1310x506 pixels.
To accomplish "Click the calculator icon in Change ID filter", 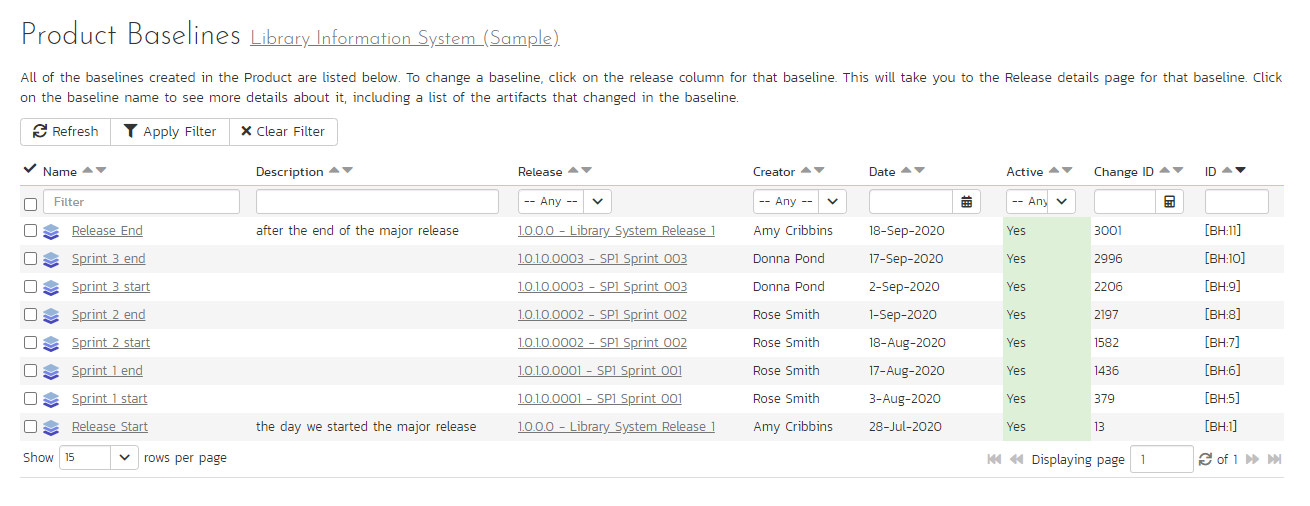I will pyautogui.click(x=1168, y=202).
